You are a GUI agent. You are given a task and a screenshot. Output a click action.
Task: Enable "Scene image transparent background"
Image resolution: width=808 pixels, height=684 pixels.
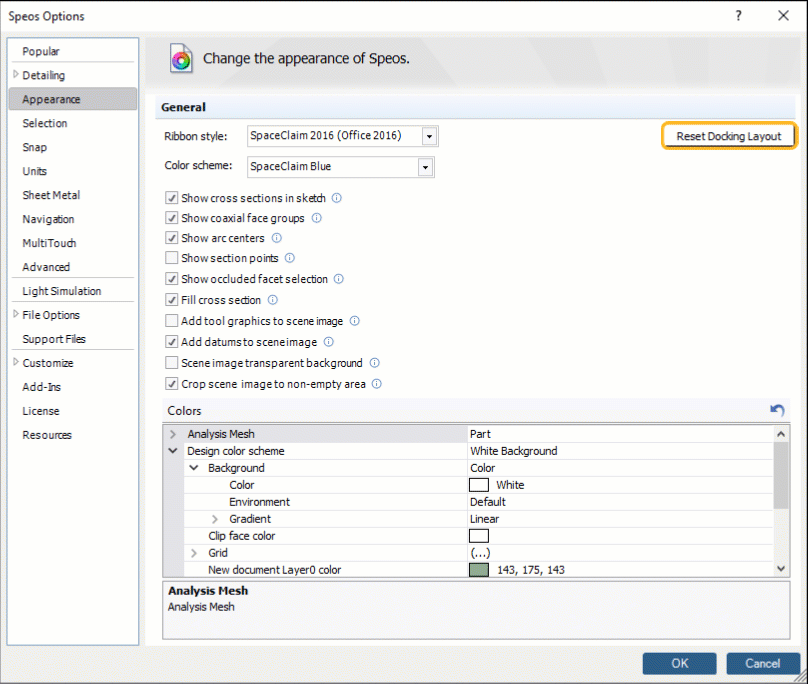pyautogui.click(x=171, y=363)
